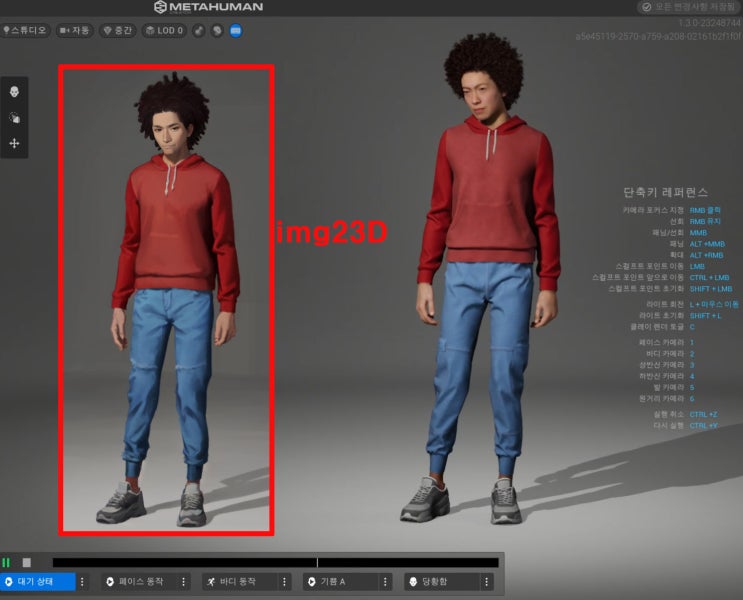The height and width of the screenshot is (600, 743).
Task: Open the LOD 0 level selector
Action: coord(164,30)
